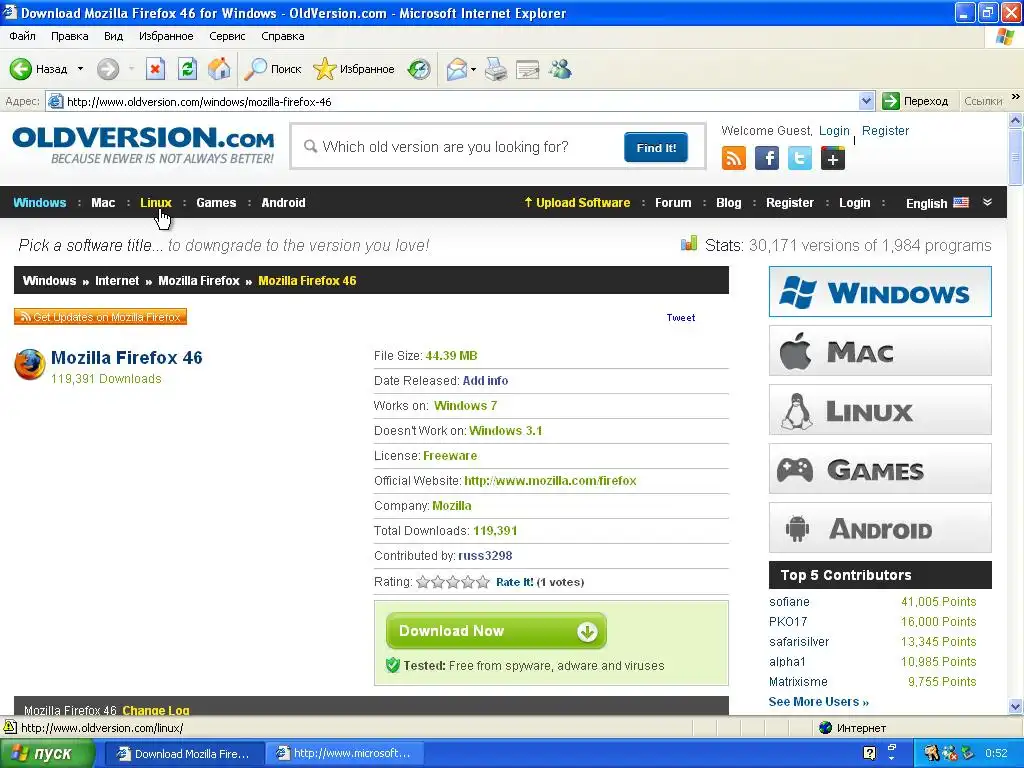The image size is (1024, 768).
Task: Open the Поиск search toolbar button
Action: coord(272,69)
